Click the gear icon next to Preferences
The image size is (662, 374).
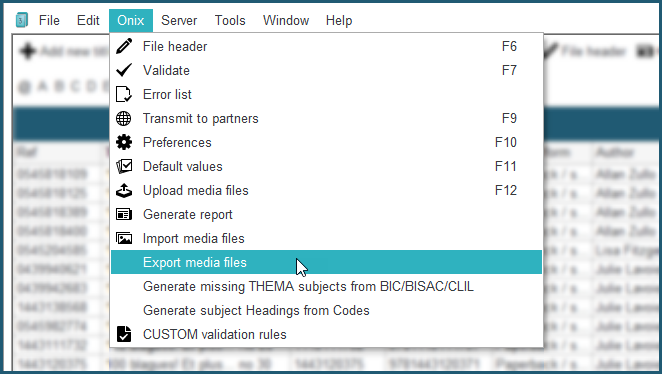click(124, 142)
